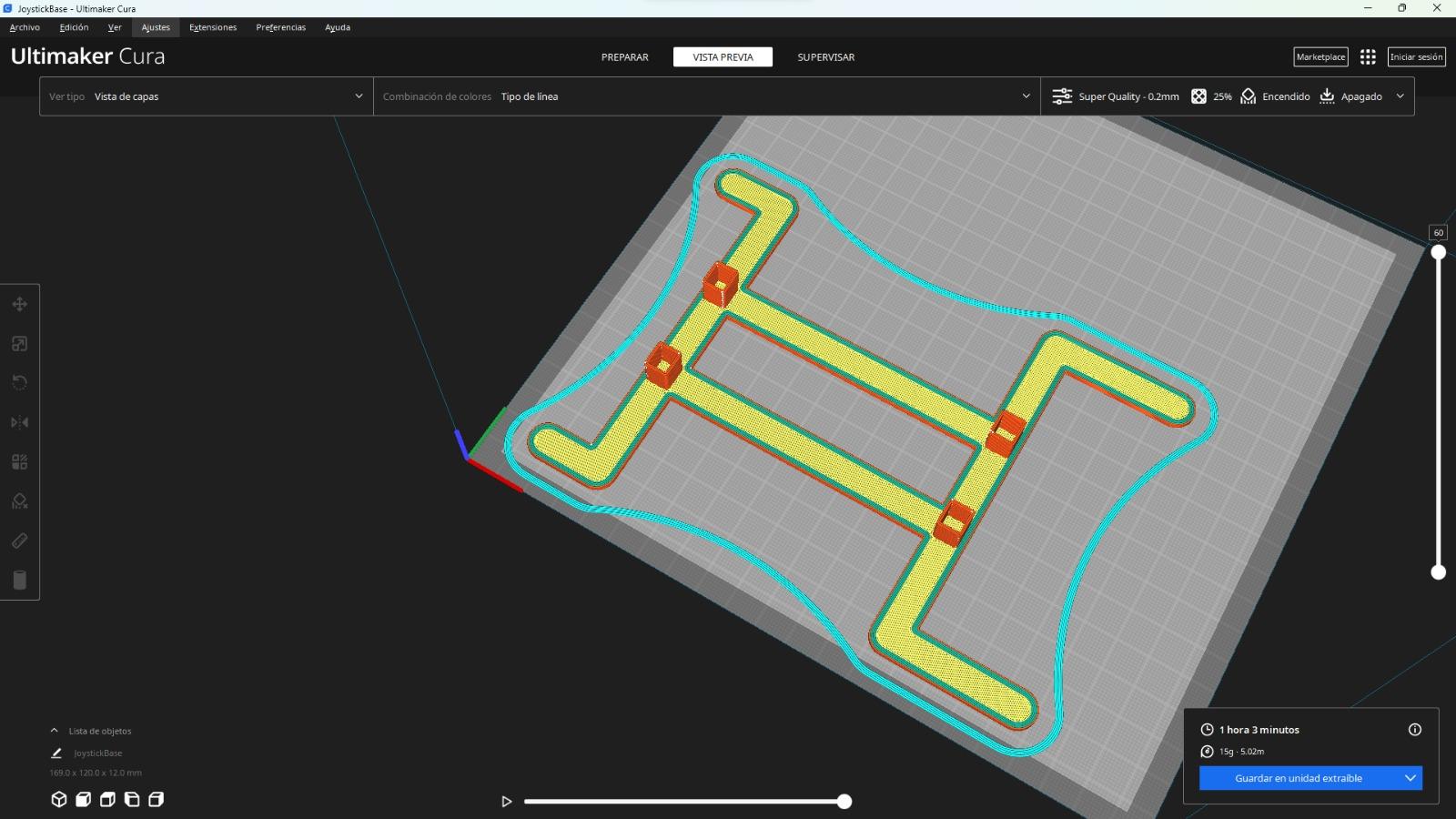The width and height of the screenshot is (1456, 819).
Task: Open the Combinación de colores dropdown
Action: click(x=707, y=96)
